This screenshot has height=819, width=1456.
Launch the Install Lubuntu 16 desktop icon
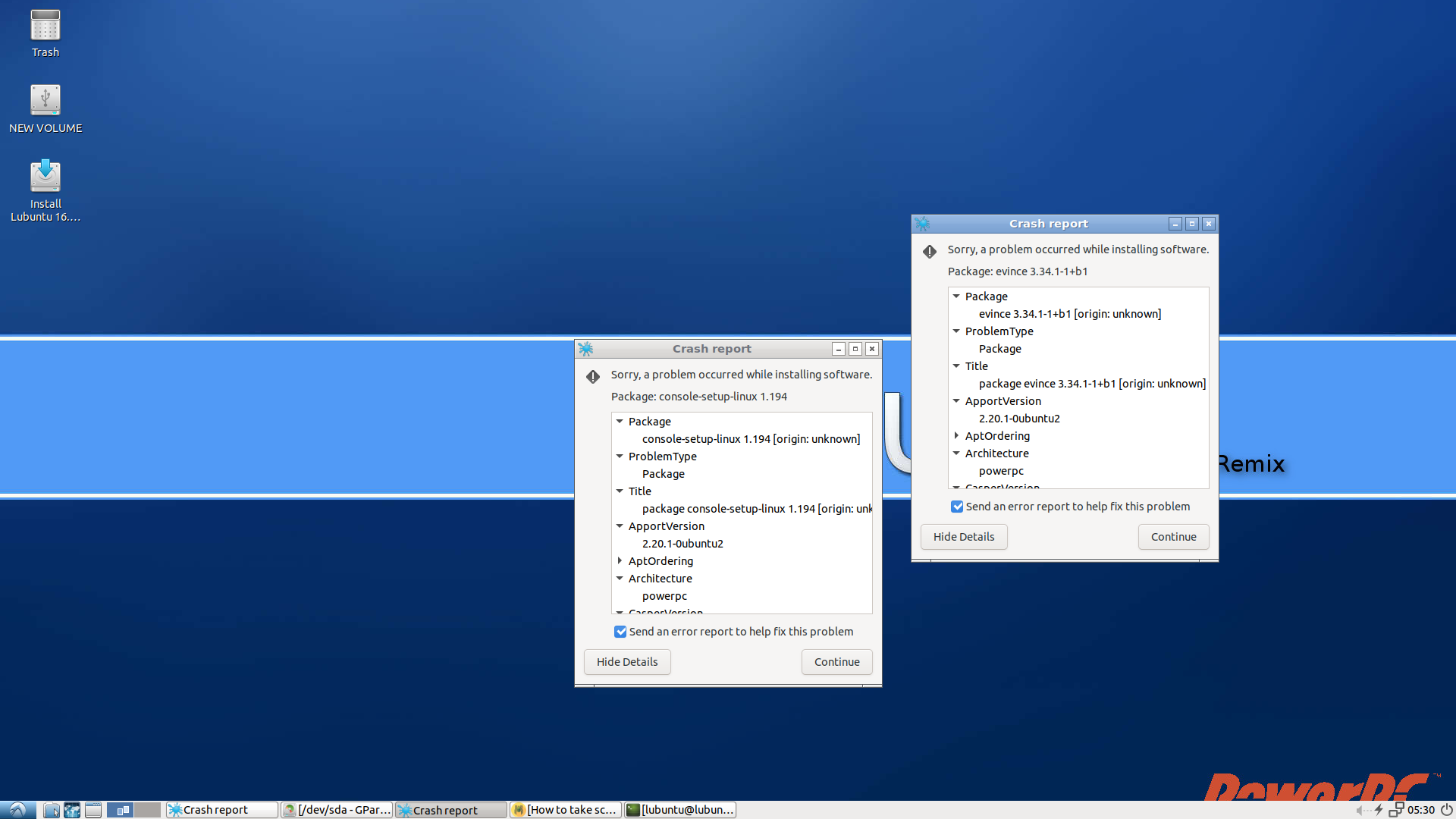45,190
